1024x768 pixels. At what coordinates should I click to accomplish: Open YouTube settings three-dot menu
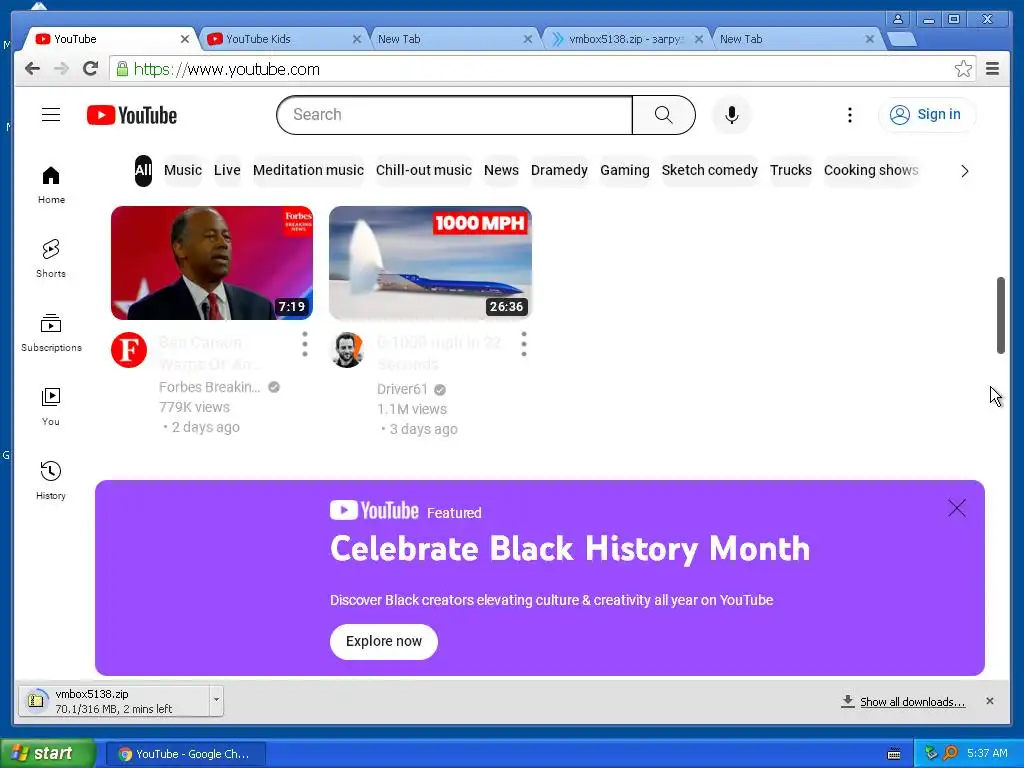point(850,115)
